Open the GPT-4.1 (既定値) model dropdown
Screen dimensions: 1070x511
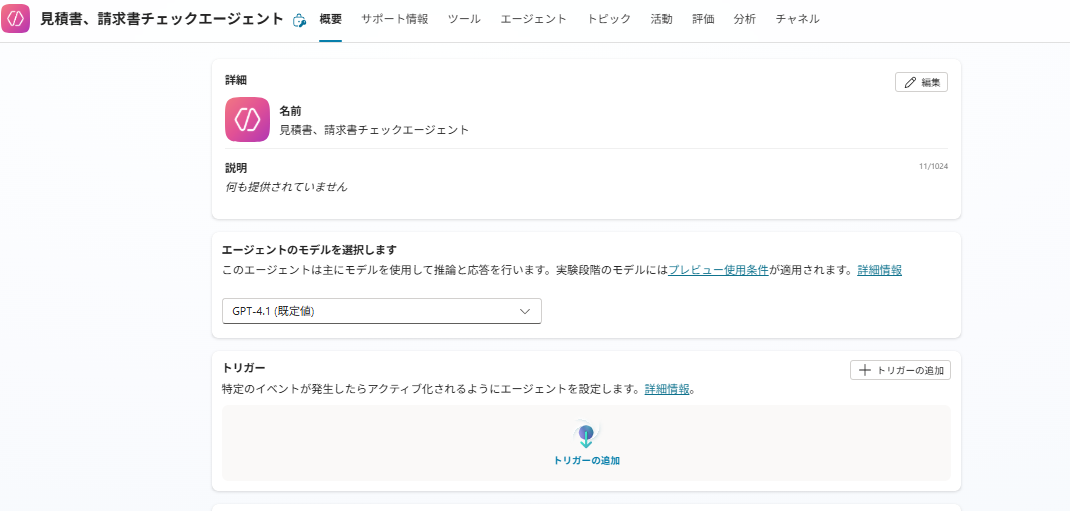click(x=381, y=311)
